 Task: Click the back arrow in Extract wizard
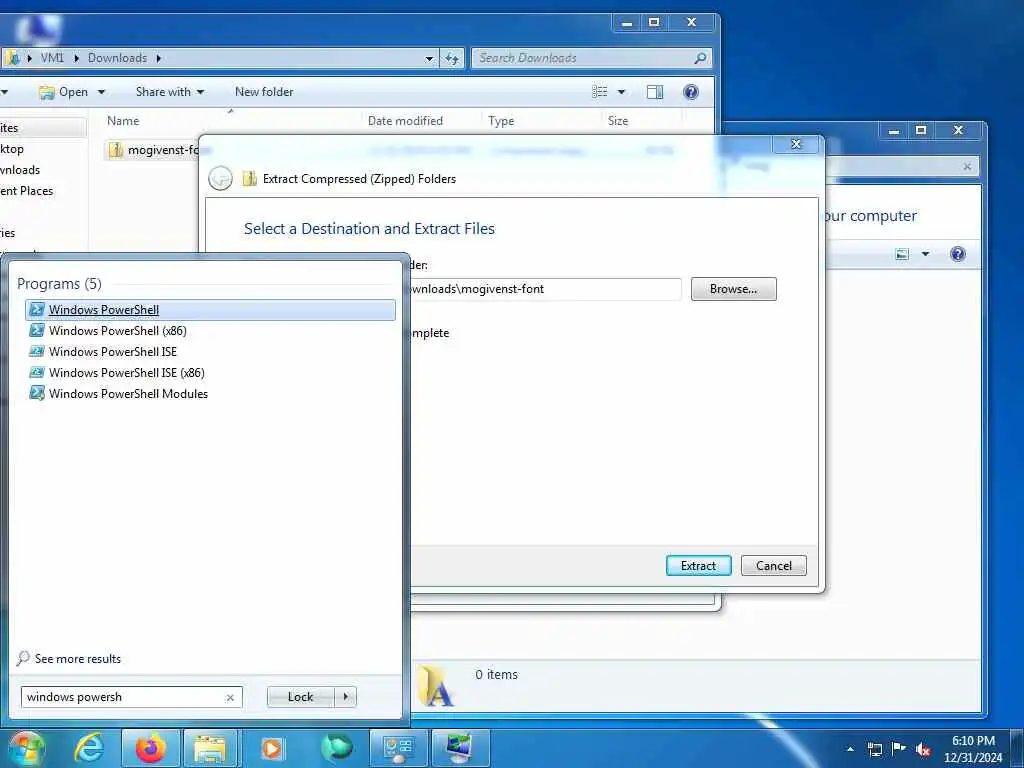(221, 178)
